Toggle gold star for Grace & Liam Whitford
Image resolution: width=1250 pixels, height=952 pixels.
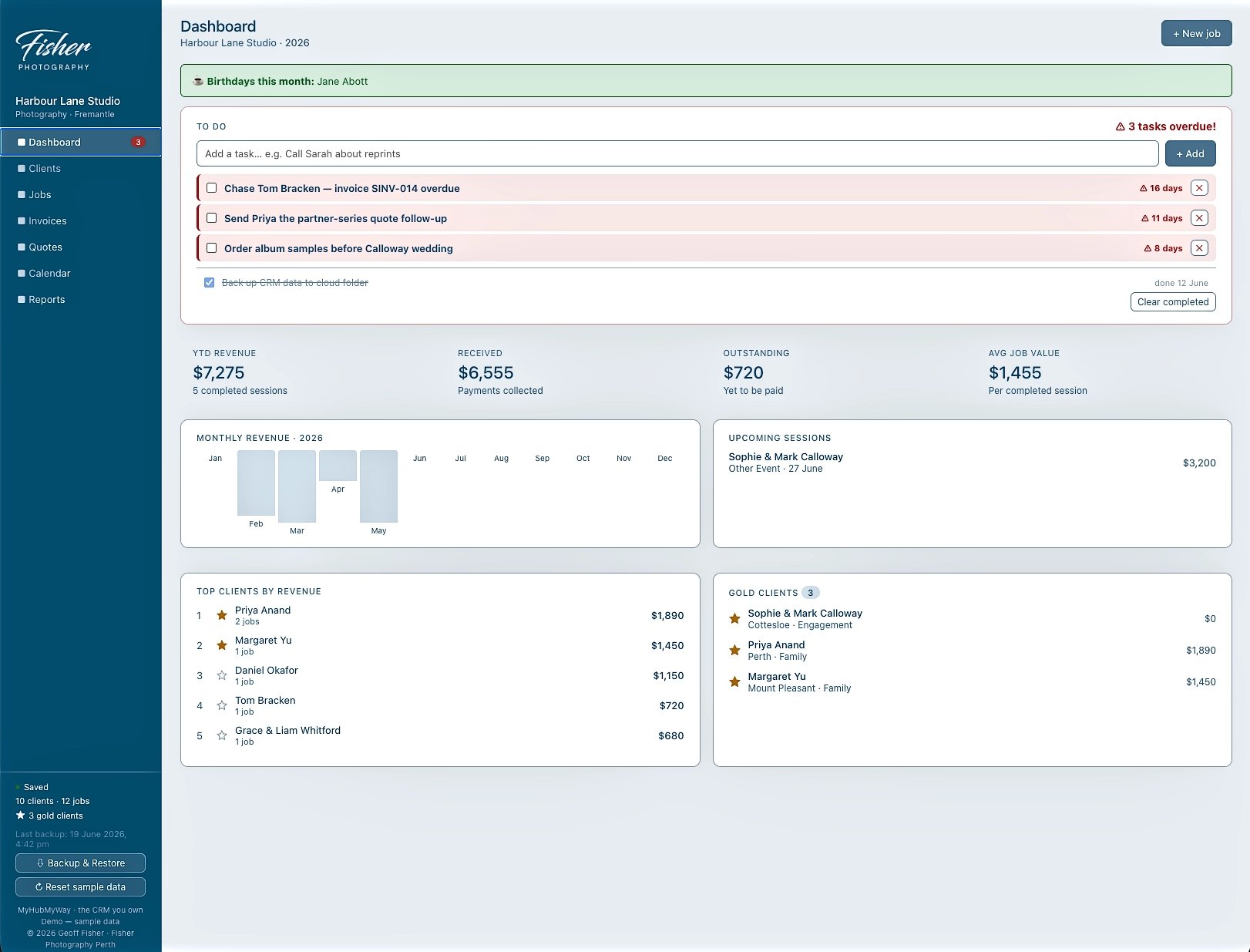pyautogui.click(x=222, y=735)
